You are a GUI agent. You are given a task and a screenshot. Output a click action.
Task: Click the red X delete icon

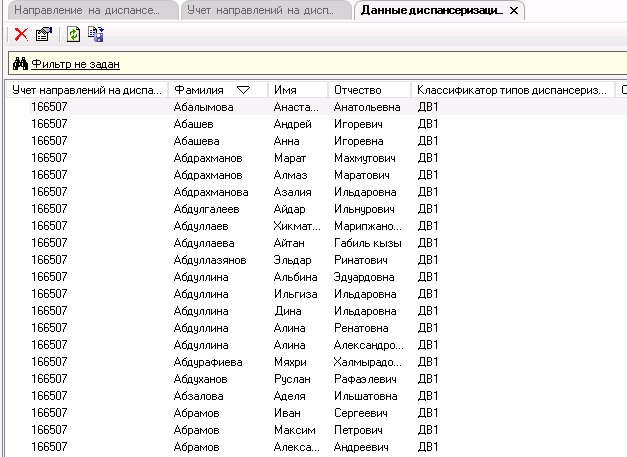coord(21,34)
